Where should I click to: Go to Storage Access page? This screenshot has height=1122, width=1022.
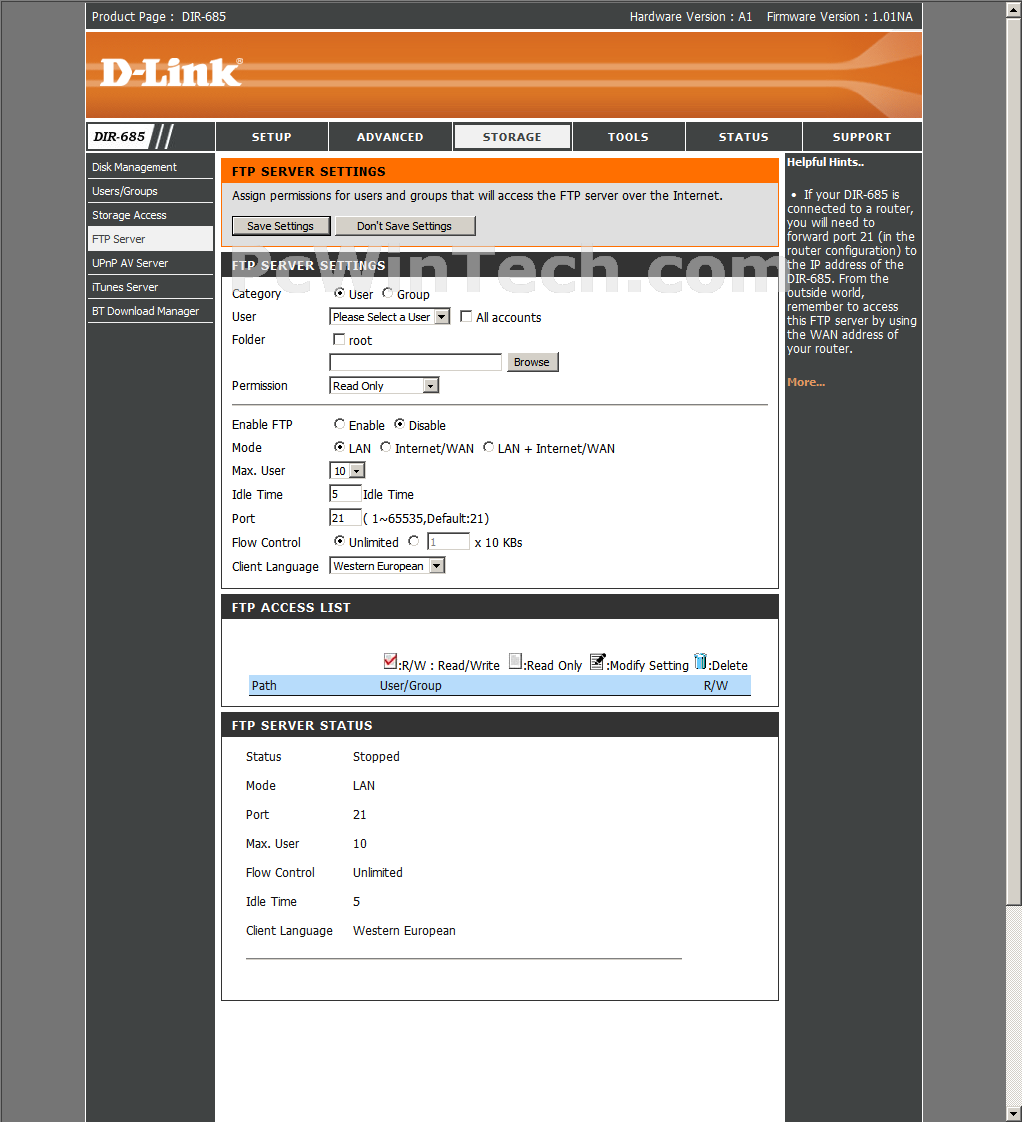pyautogui.click(x=150, y=215)
